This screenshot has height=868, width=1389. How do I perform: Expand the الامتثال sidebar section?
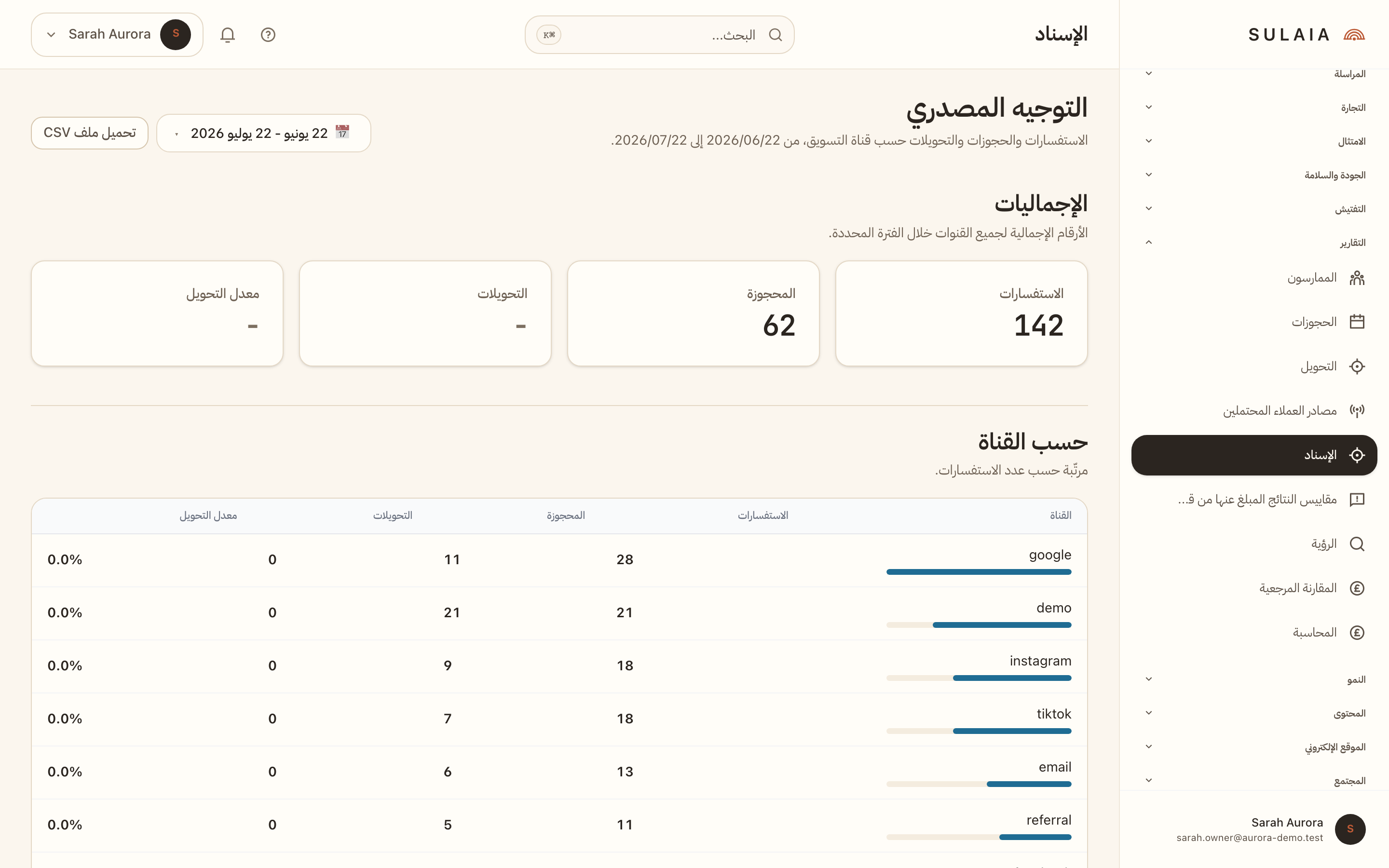(1254, 141)
